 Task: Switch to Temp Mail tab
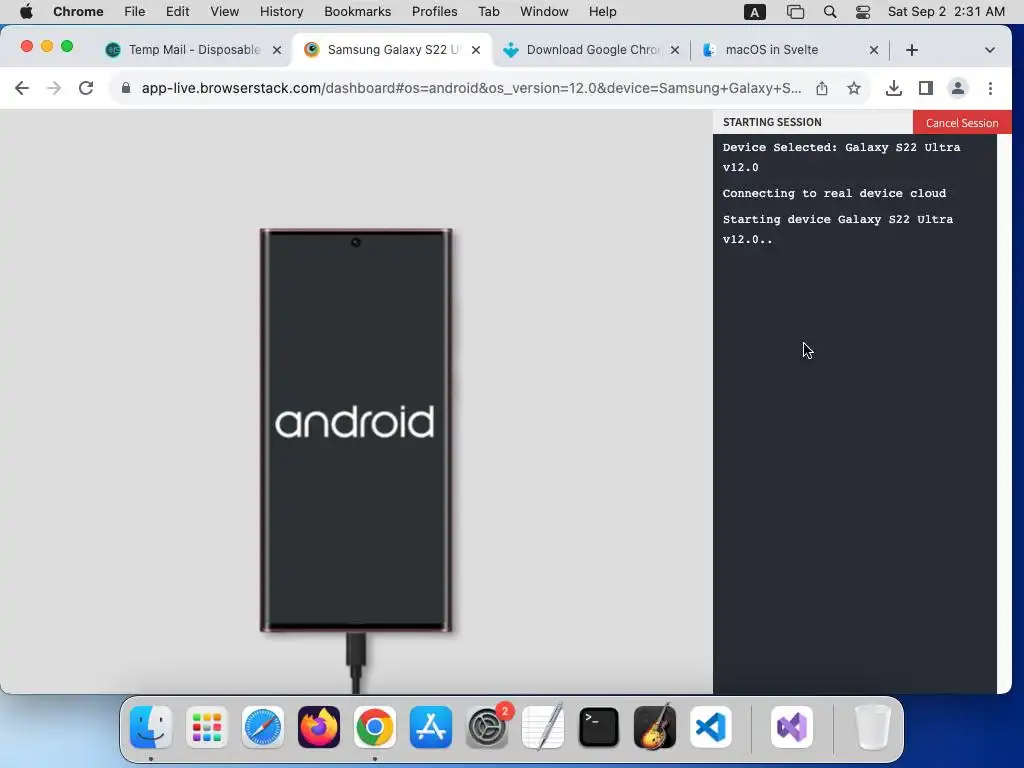193,50
